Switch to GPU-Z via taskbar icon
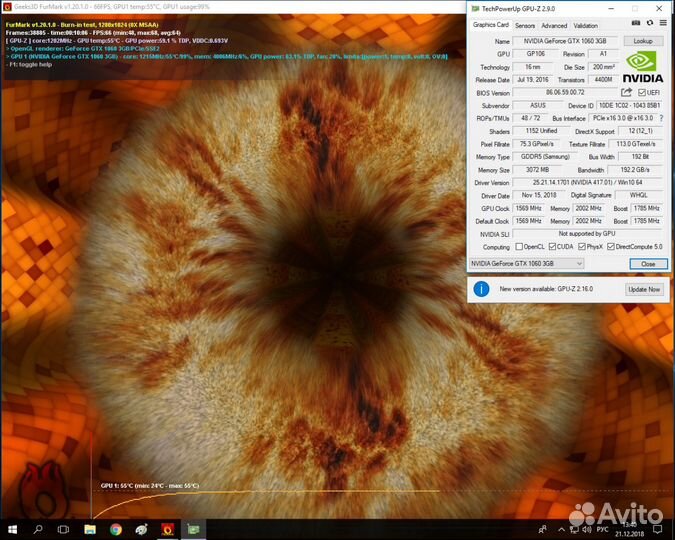This screenshot has height=540, width=675. [193, 529]
